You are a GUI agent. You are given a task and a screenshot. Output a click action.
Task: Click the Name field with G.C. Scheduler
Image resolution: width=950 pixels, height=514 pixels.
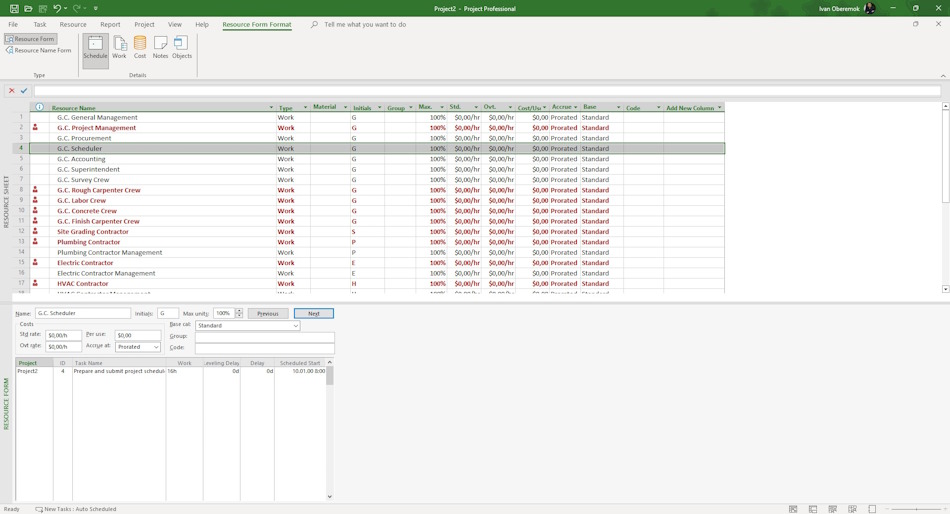point(82,313)
